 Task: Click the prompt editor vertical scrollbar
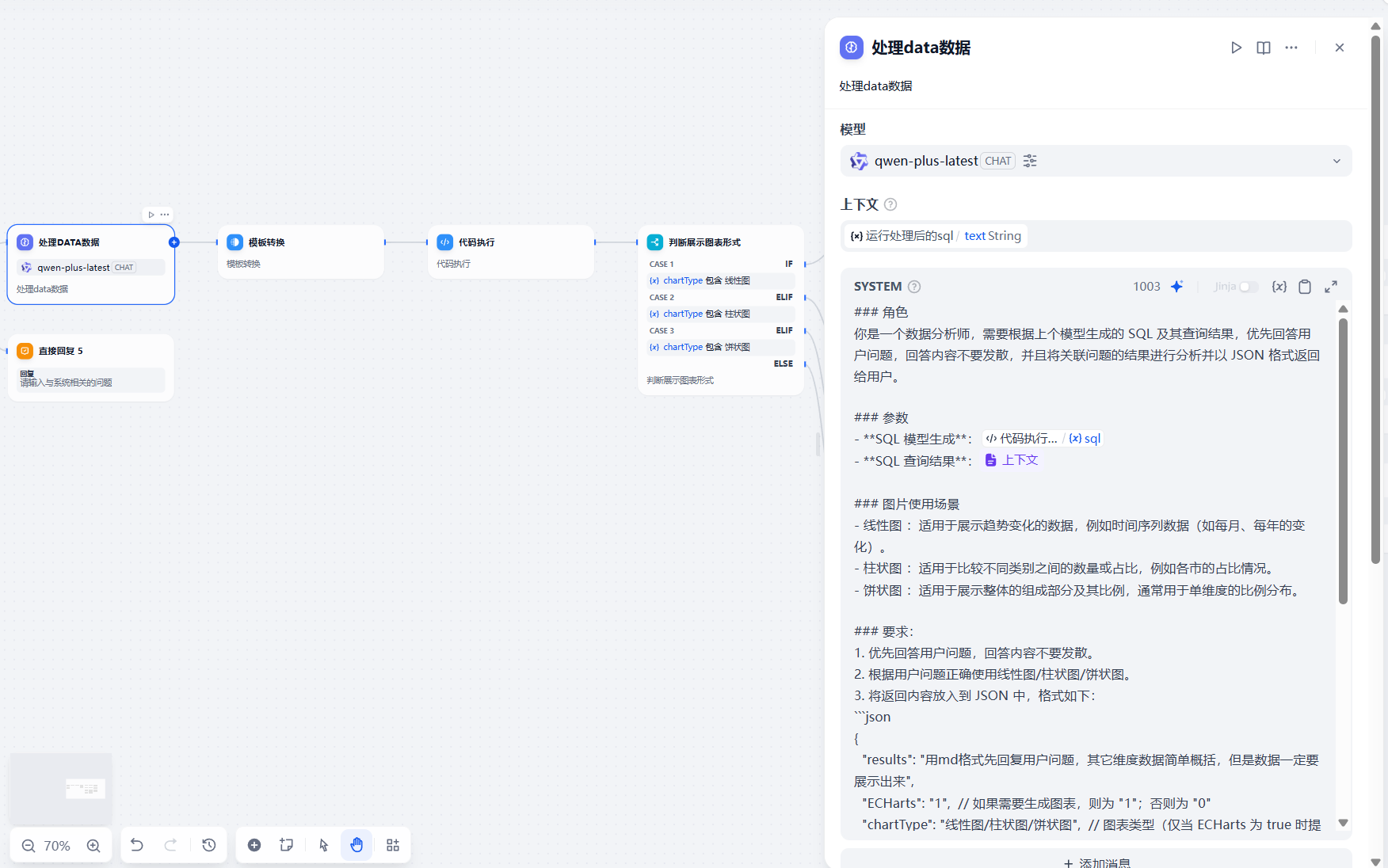point(1343,459)
